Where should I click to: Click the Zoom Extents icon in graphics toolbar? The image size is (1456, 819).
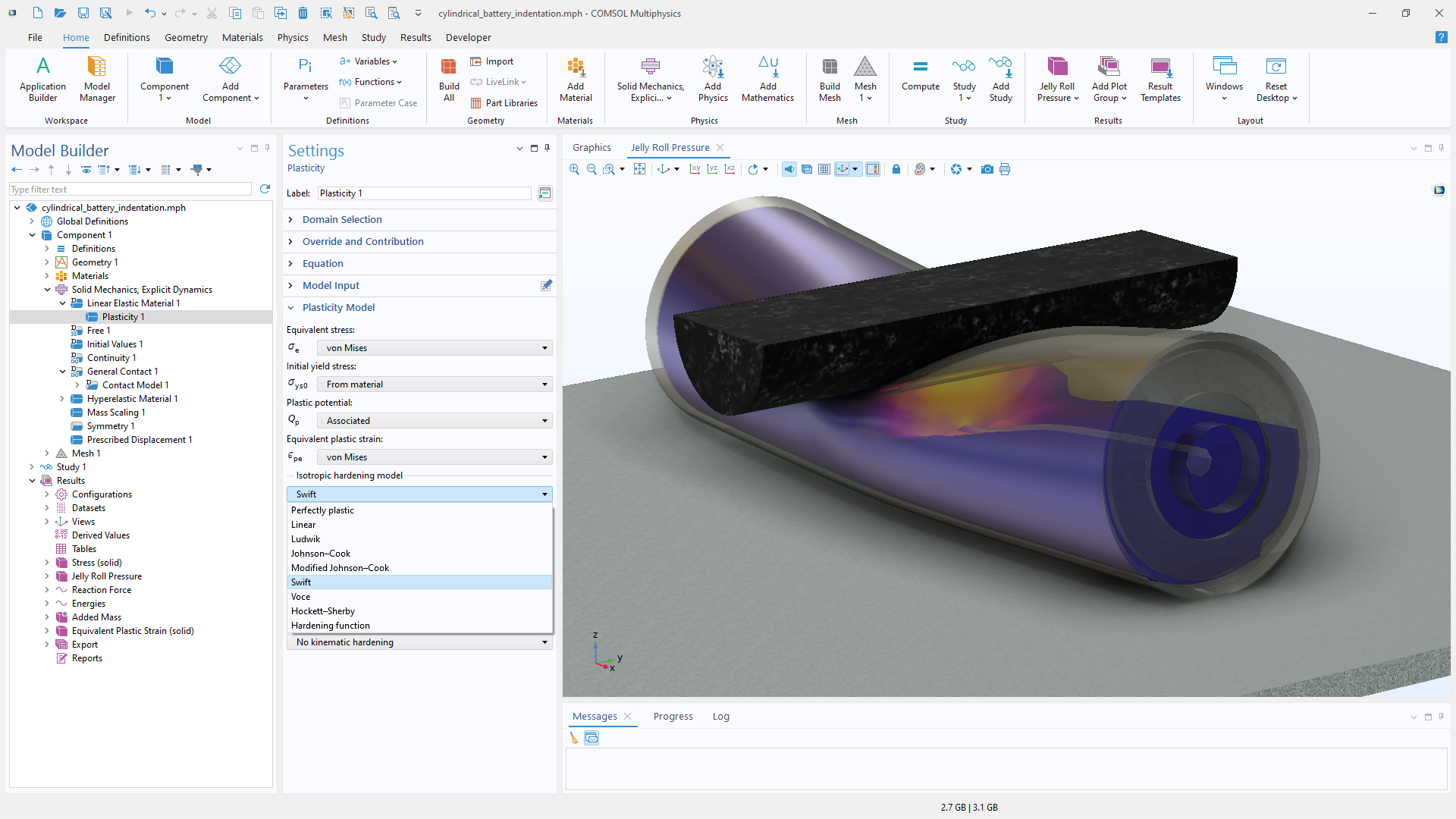click(x=639, y=169)
